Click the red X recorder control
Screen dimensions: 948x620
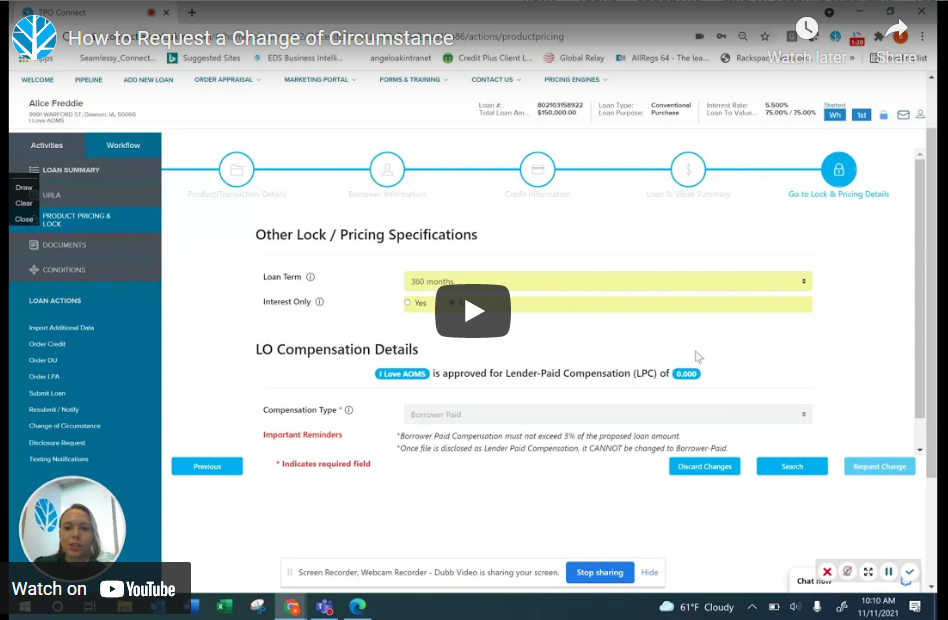(827, 572)
